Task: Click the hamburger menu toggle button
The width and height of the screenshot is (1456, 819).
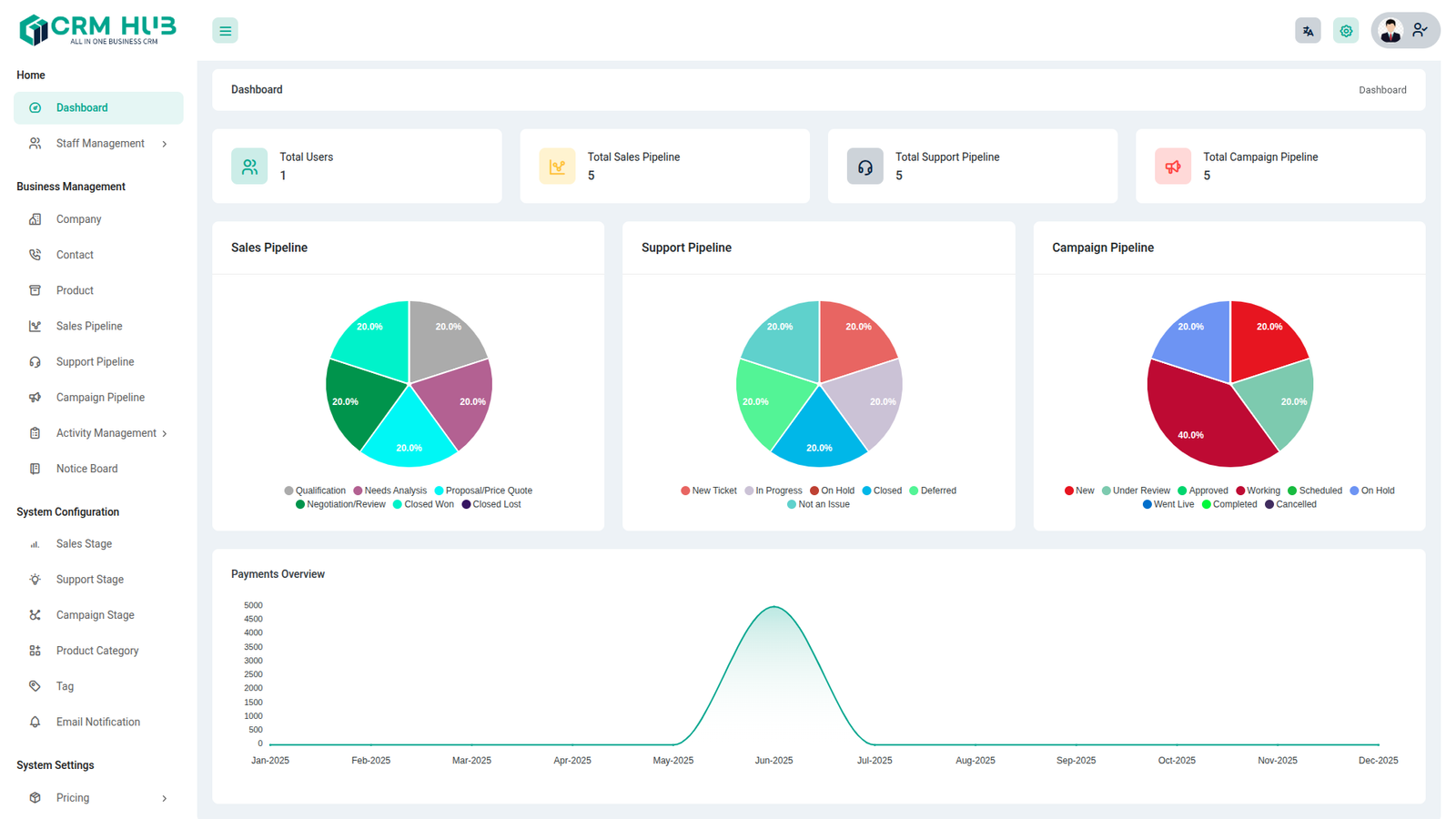Action: [225, 31]
